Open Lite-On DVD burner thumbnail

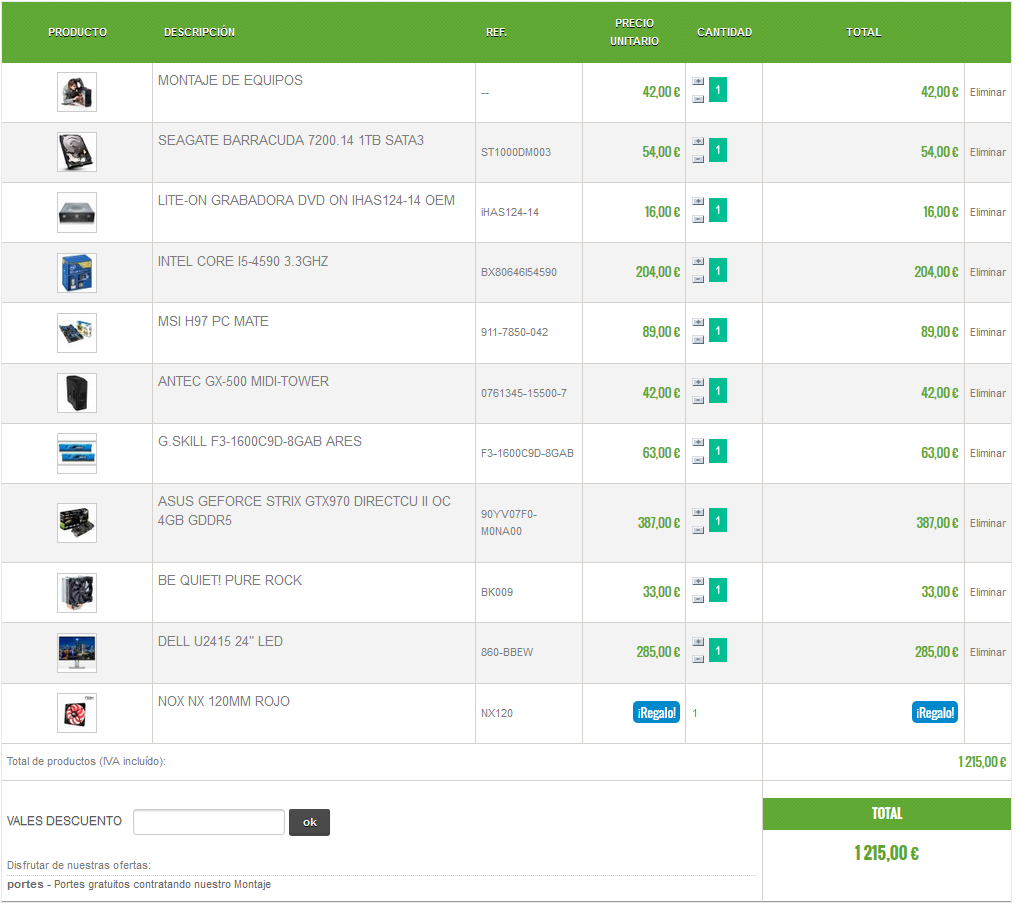point(77,213)
